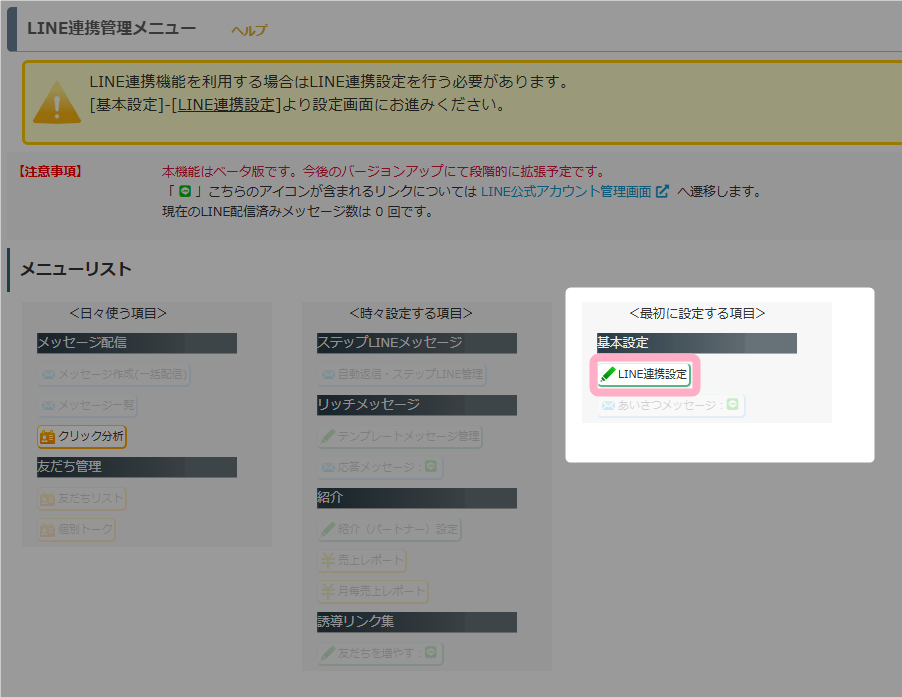The height and width of the screenshot is (697, 902).
Task: Click pencil icon on 友だちを増やす button
Action: [x=328, y=654]
